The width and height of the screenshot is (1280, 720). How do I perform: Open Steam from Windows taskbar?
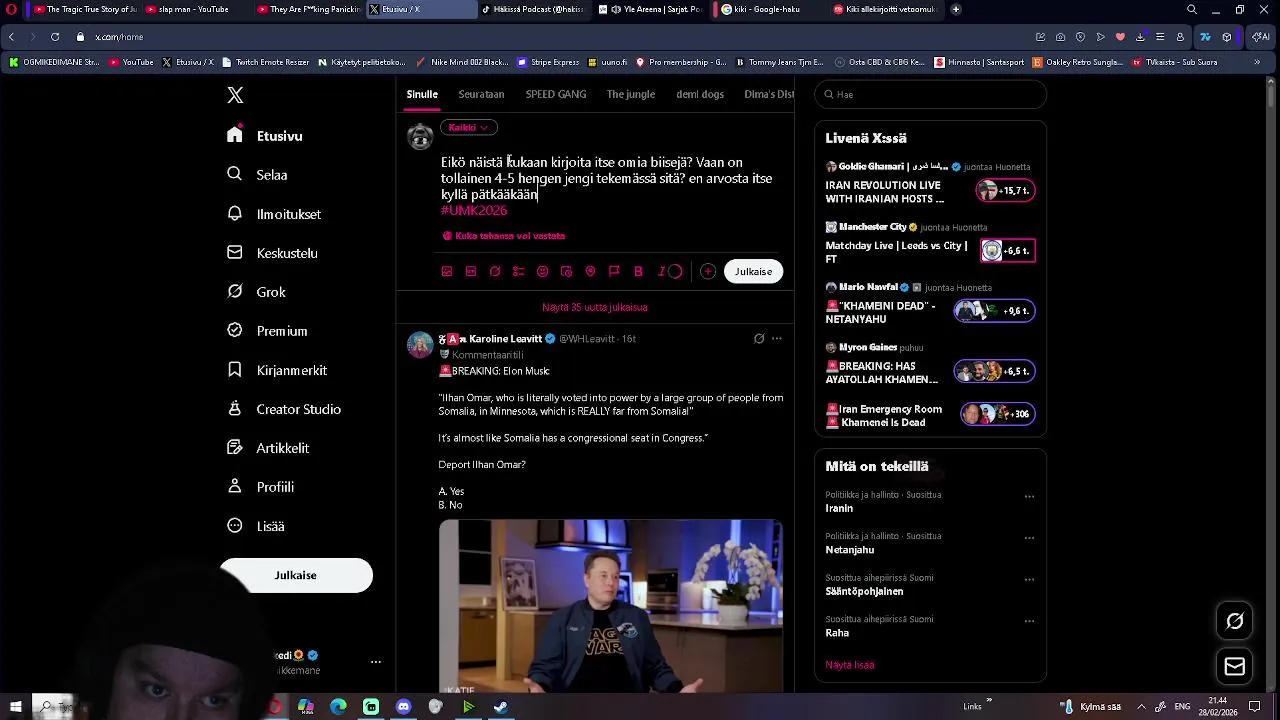pos(501,707)
